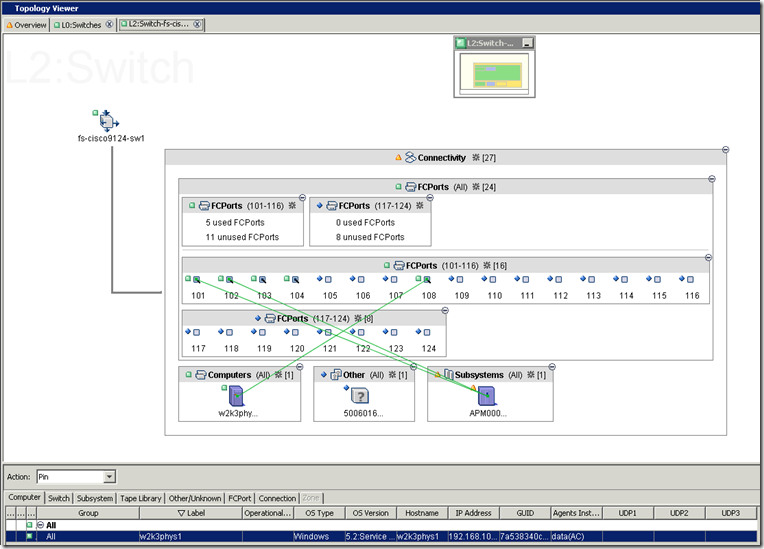Collapse the FCPorts (All) group
Screen dimensions: 764x549
click(x=712, y=179)
